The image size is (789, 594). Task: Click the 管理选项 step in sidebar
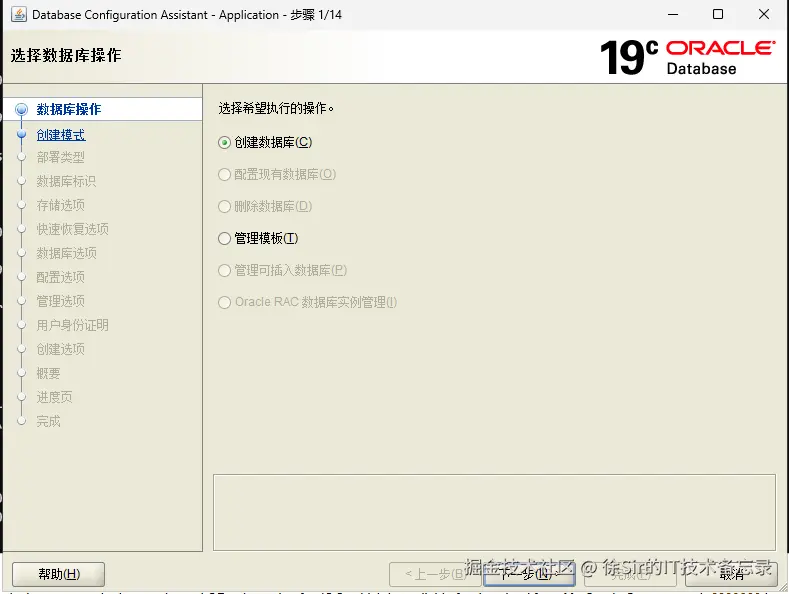60,301
